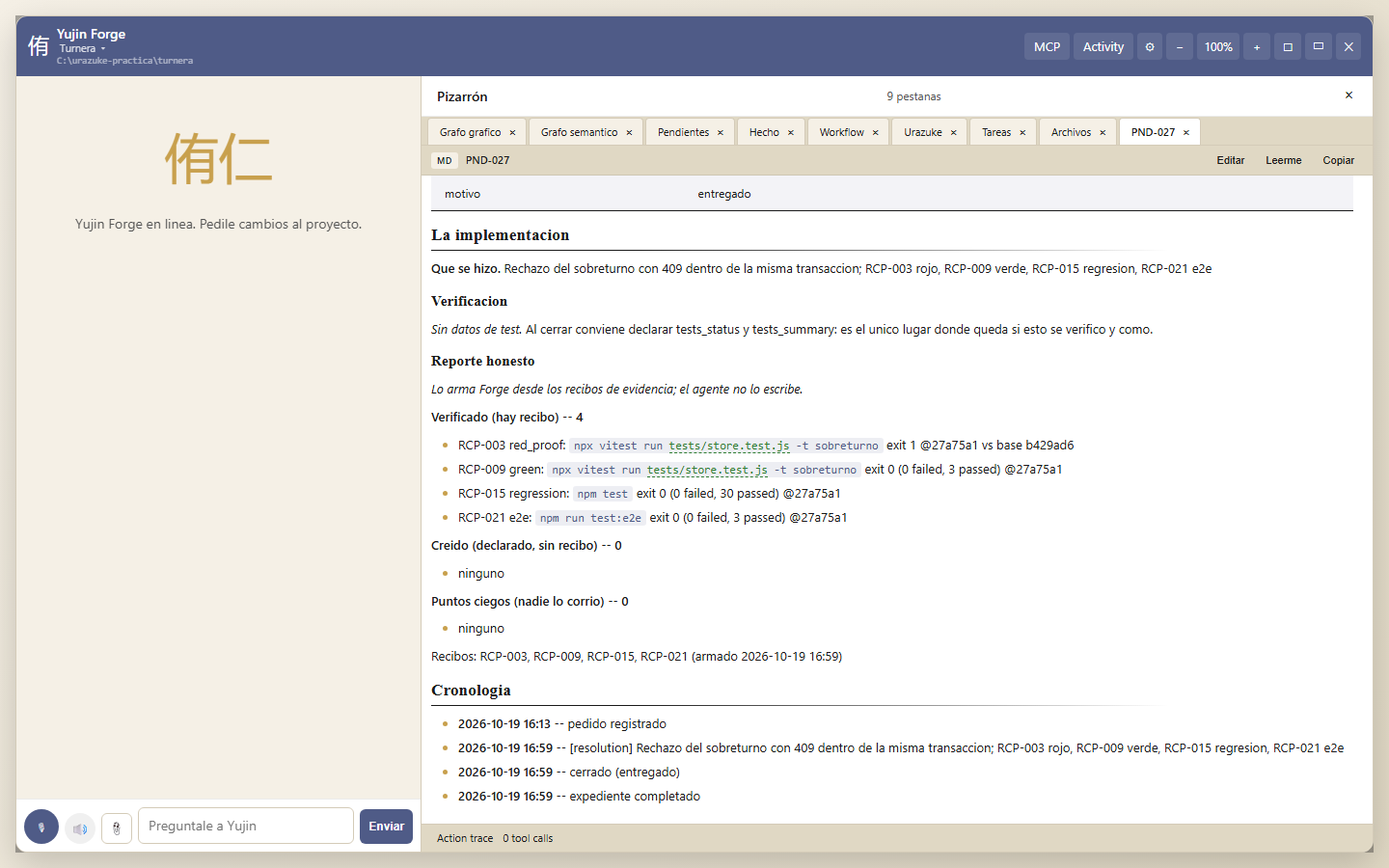Close the Pizarrón panel
This screenshot has height=868, width=1389.
(x=1348, y=95)
